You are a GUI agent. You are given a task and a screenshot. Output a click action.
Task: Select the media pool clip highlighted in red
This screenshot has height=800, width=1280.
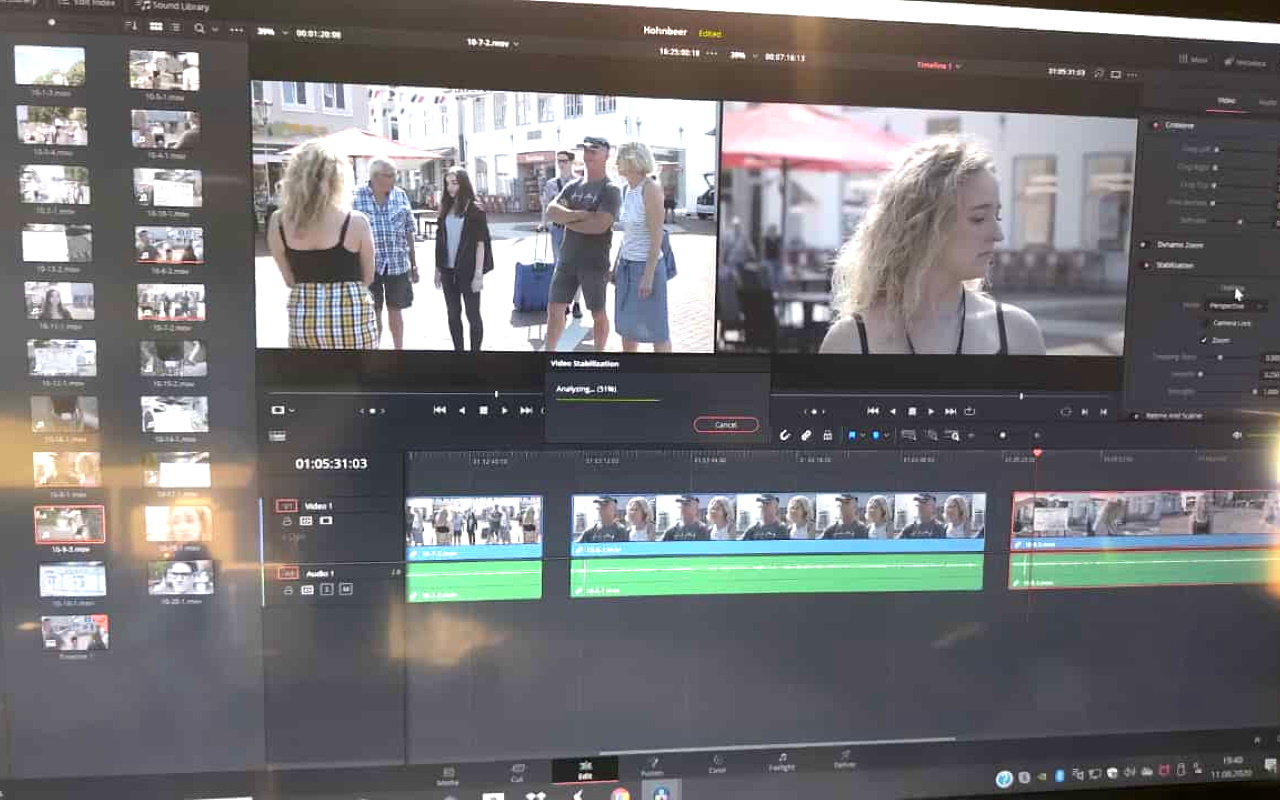coord(69,523)
